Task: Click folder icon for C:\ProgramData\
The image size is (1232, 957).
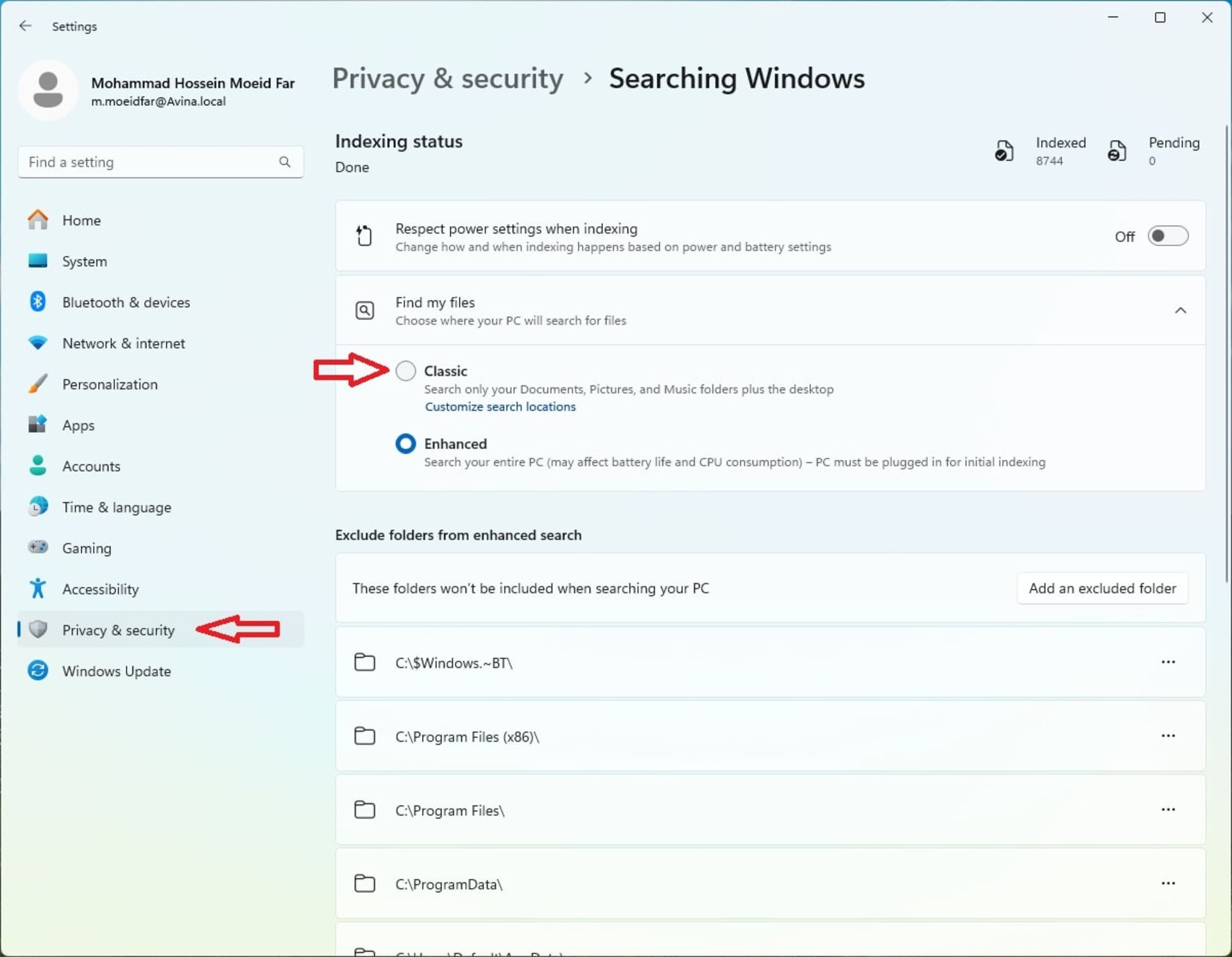Action: coord(364,883)
